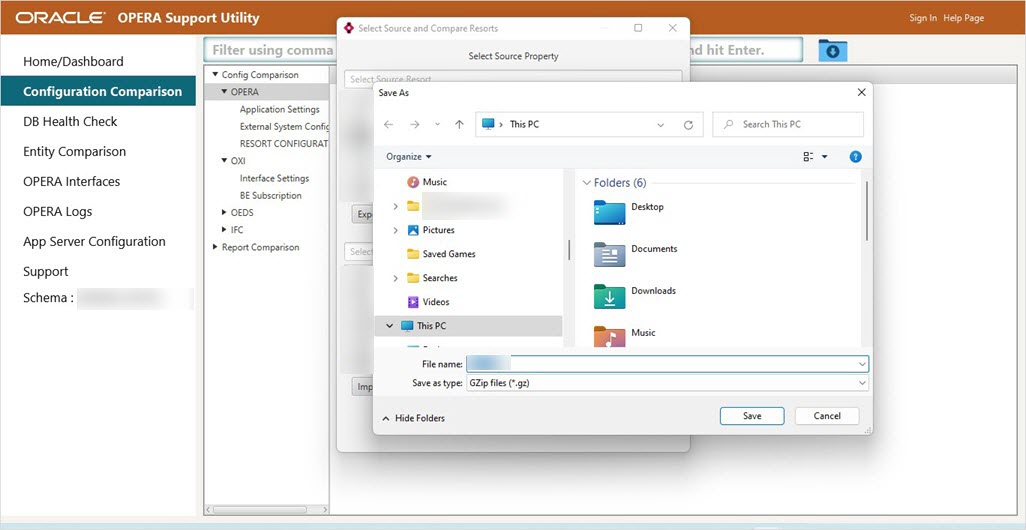The height and width of the screenshot is (530, 1026).
Task: Expand the IFC tree node
Action: [x=224, y=230]
